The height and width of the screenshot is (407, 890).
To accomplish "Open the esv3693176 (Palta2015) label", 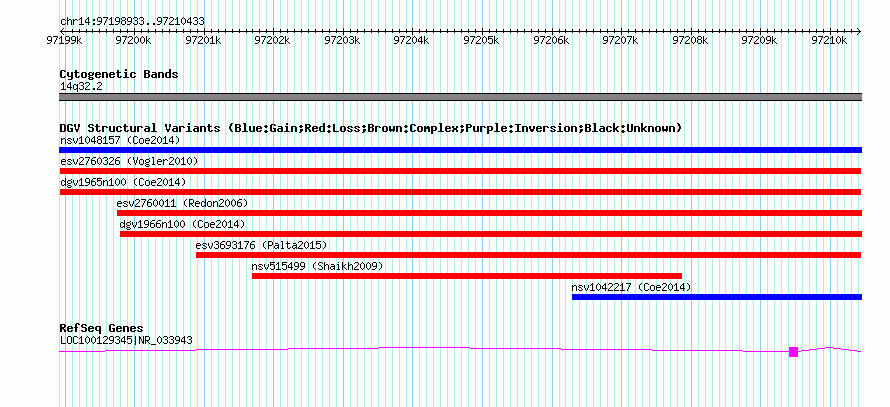I will point(261,245).
